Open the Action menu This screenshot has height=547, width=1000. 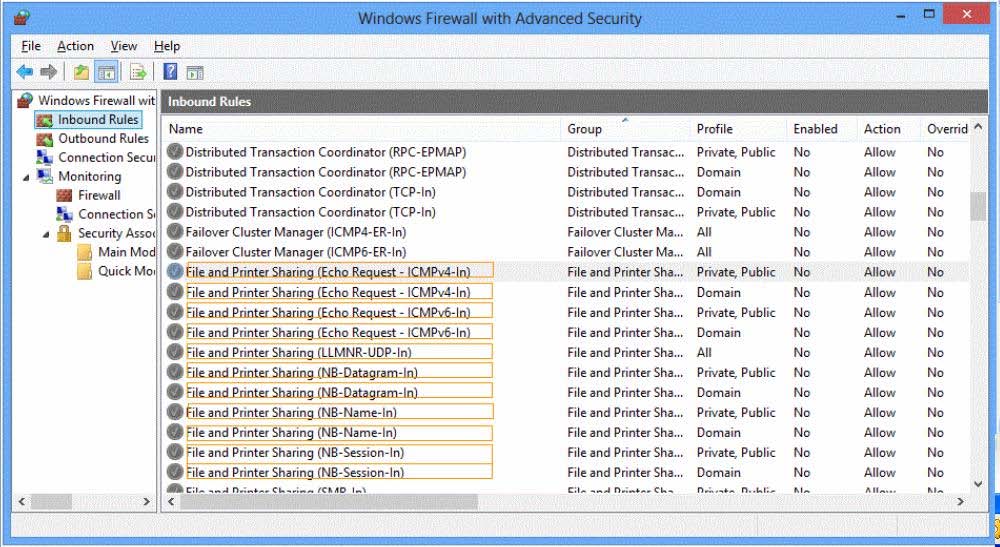pyautogui.click(x=75, y=46)
